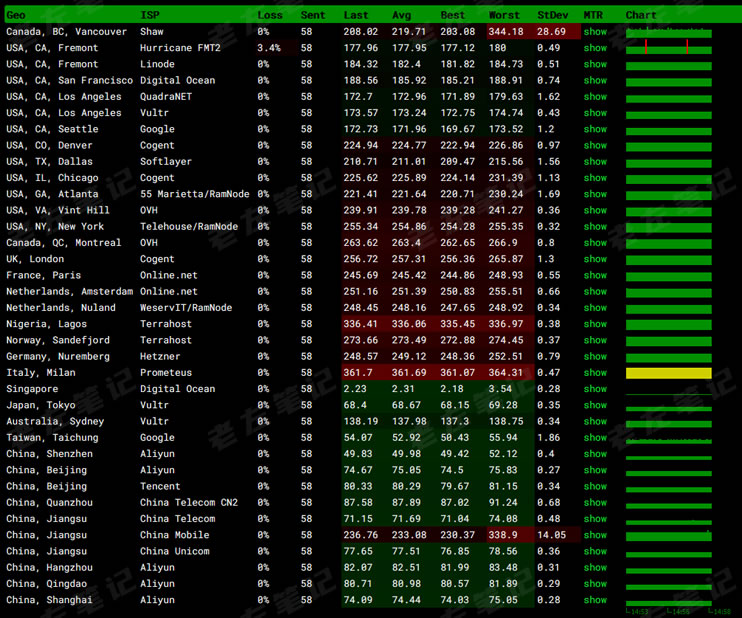Click show for Chicago Cogent row
Viewport: 742px width, 618px height.
click(595, 178)
